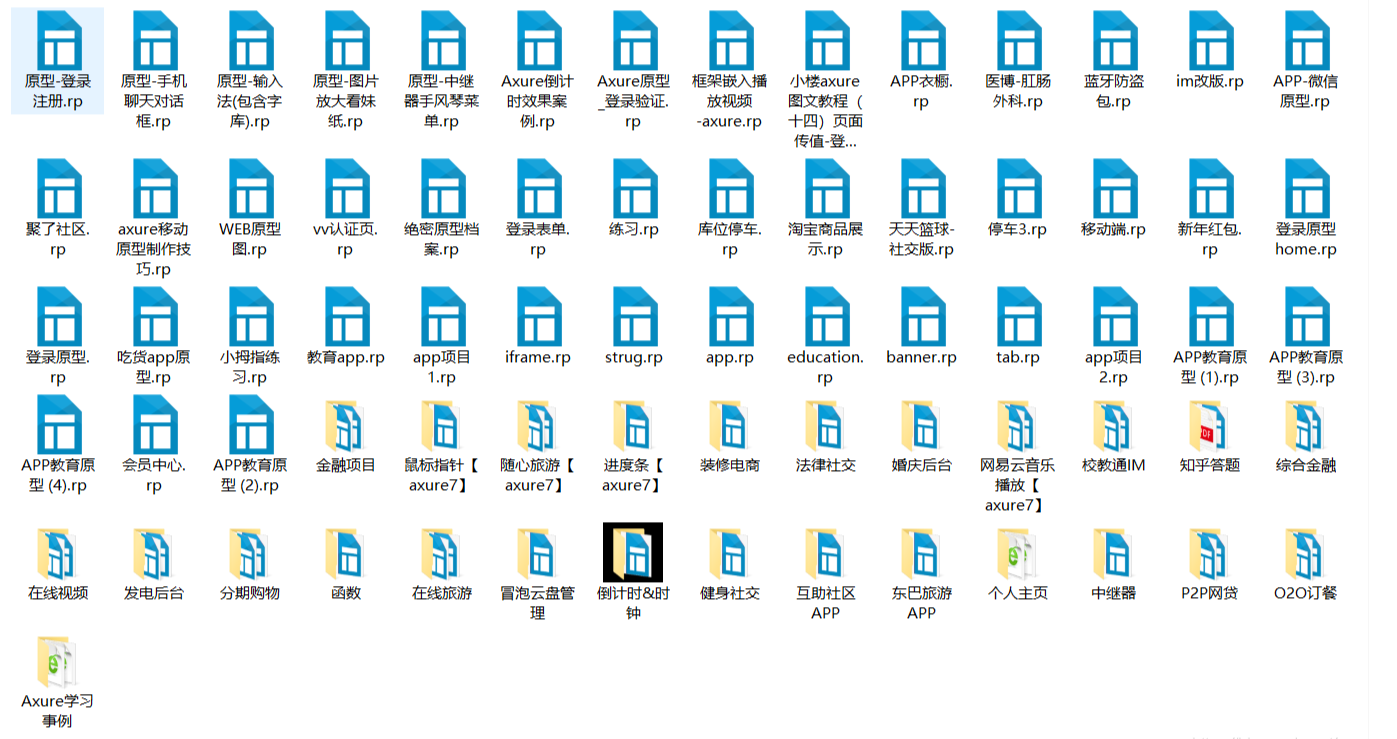Open the 互助社区APP folder icon
Screen dimensions: 1397x739
click(826, 554)
